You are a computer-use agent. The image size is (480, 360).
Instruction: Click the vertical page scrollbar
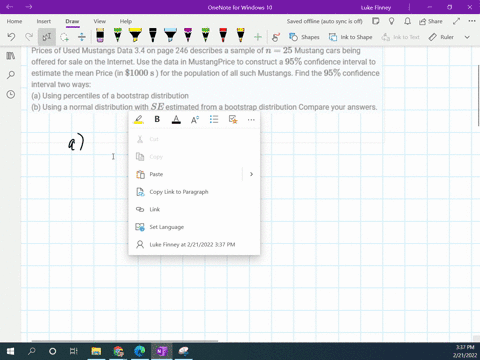pos(478,95)
